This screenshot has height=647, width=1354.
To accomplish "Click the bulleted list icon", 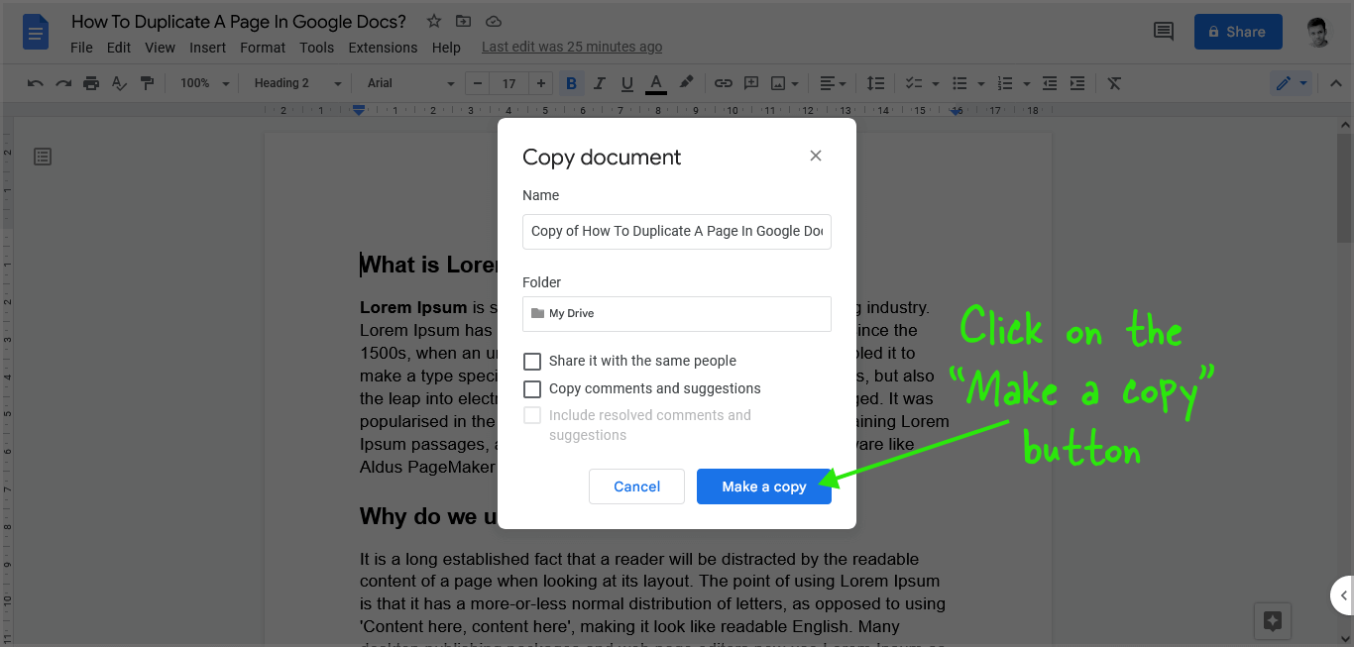I will click(960, 83).
